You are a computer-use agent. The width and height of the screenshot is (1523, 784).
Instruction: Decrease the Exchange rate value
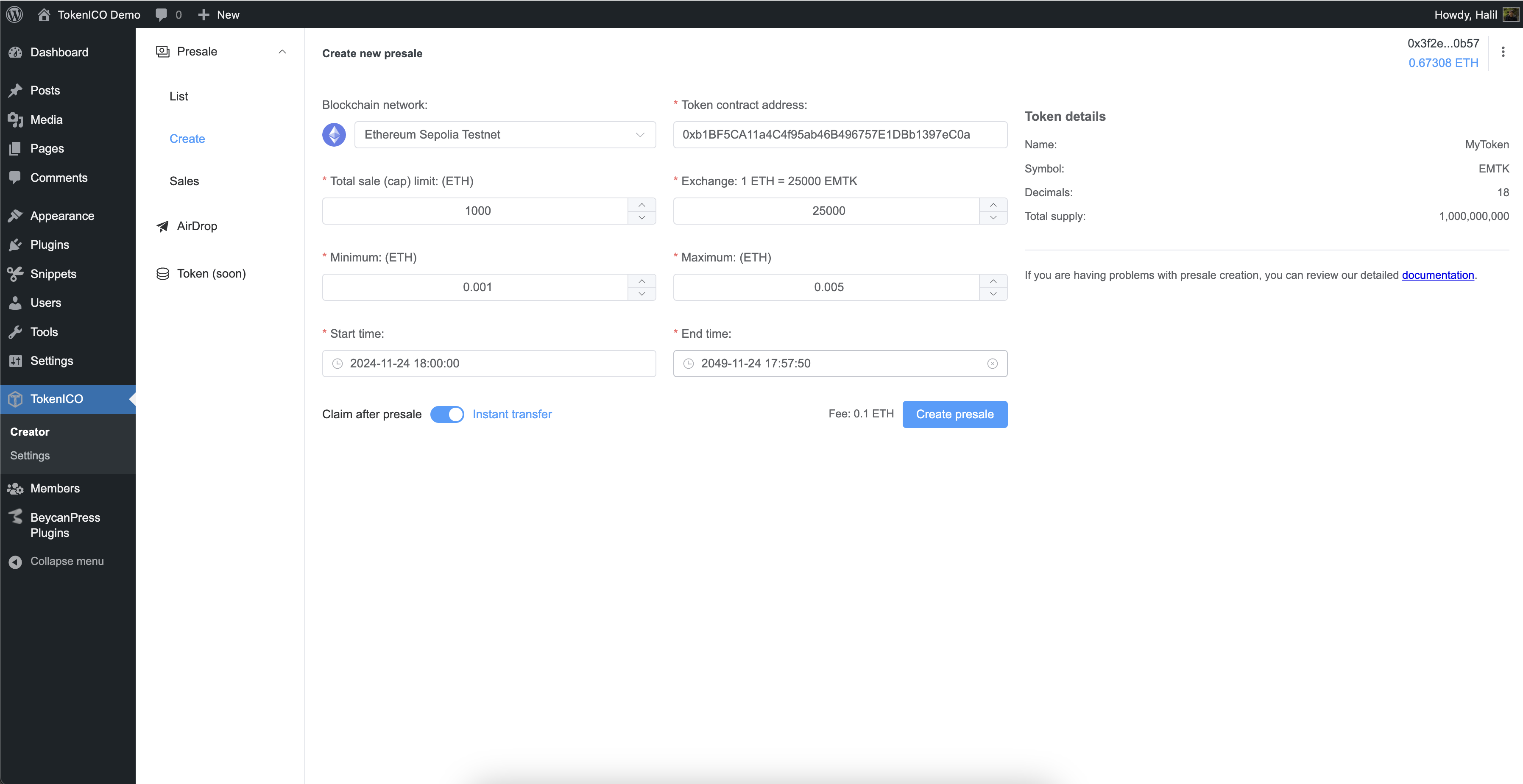click(x=993, y=217)
